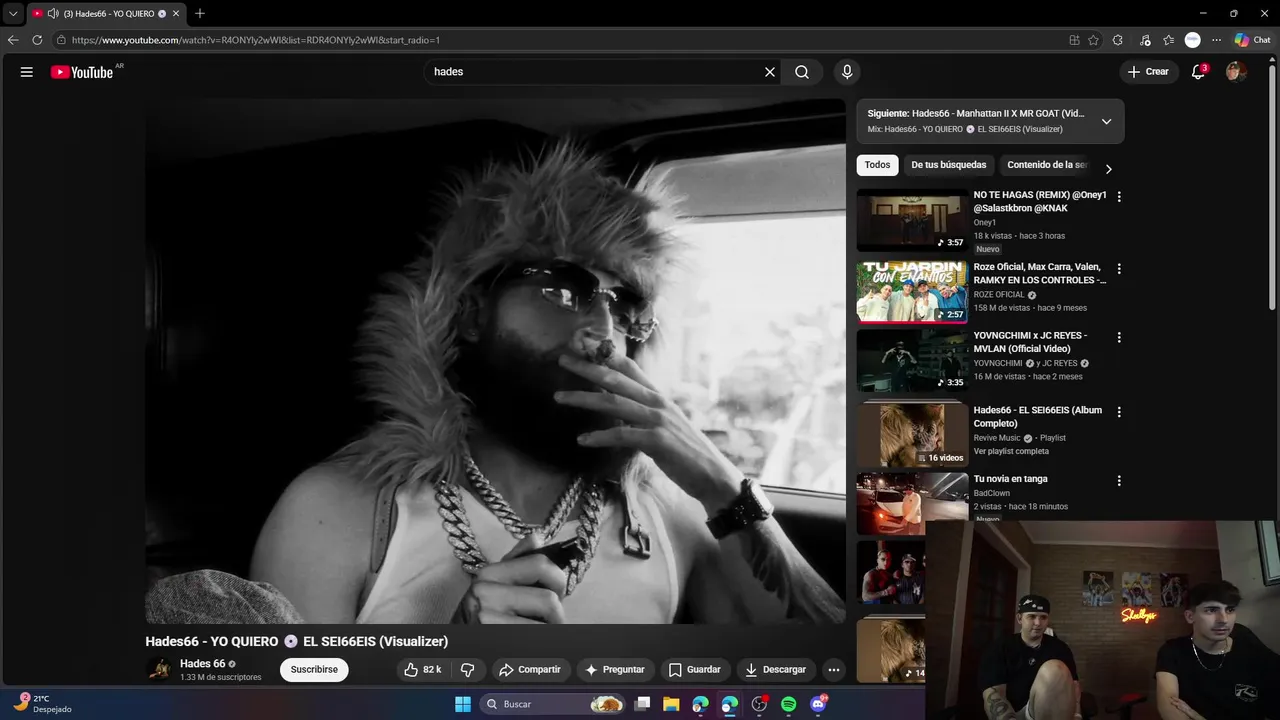Screen dimensions: 1280x720
Task: Click the taskbar Buscar search box
Action: (x=553, y=704)
